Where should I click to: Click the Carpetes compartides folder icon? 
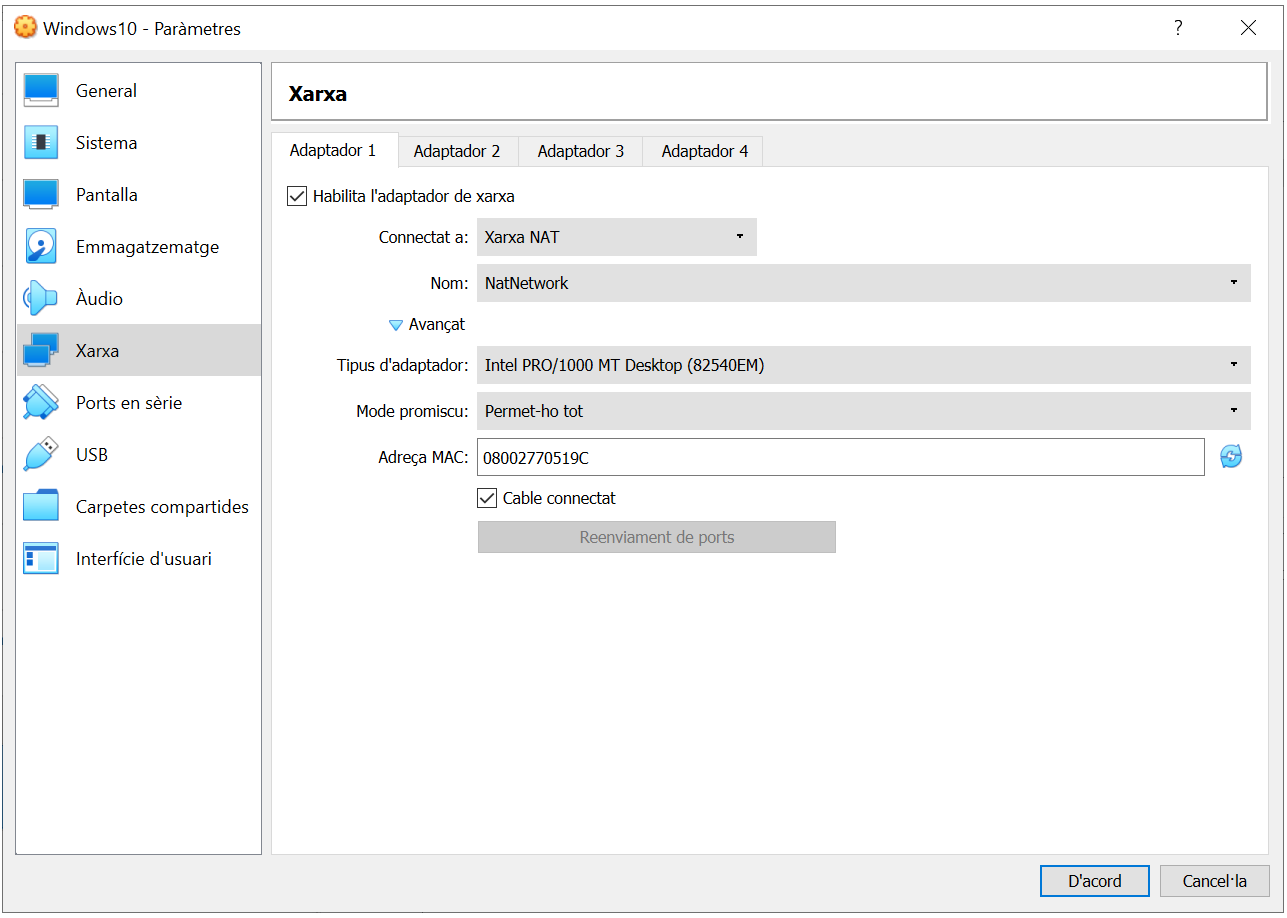coord(41,507)
